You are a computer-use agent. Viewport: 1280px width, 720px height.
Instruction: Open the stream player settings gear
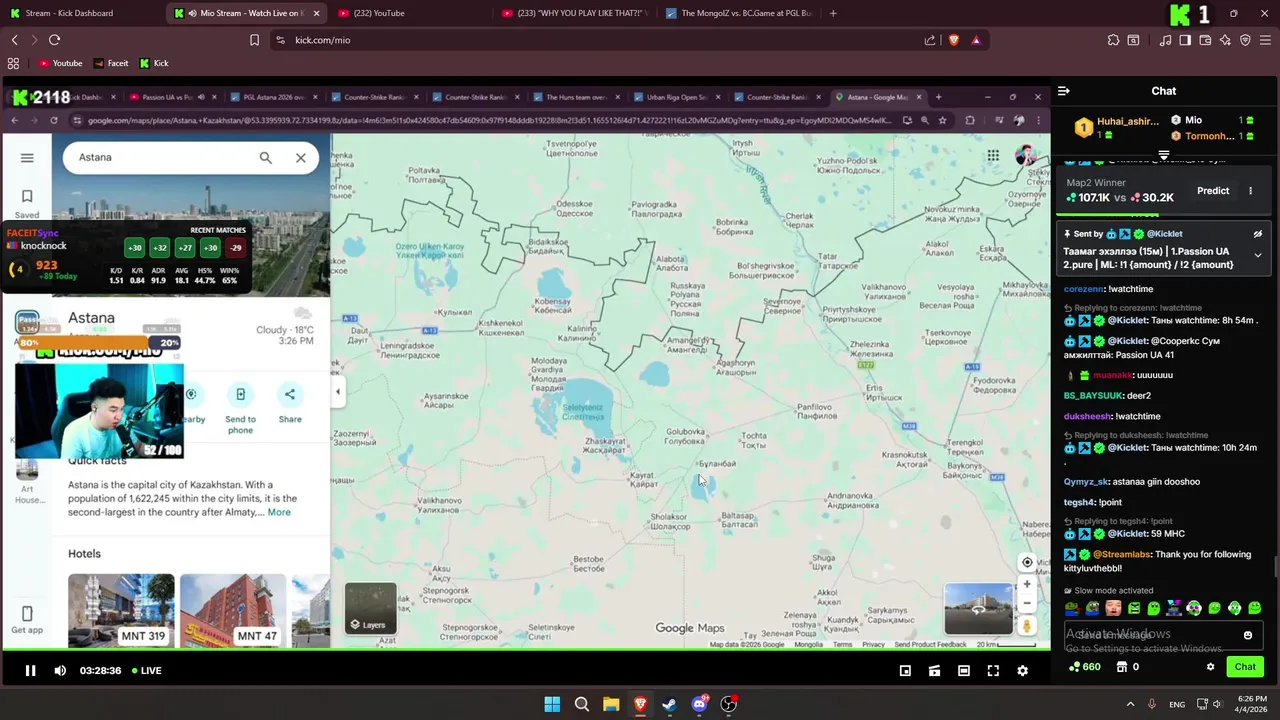(1022, 671)
